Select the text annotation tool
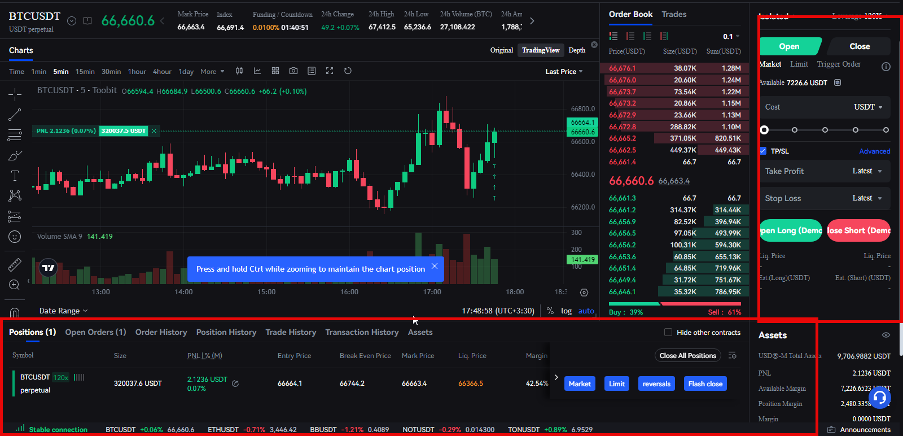904x436 pixels. click(15, 175)
